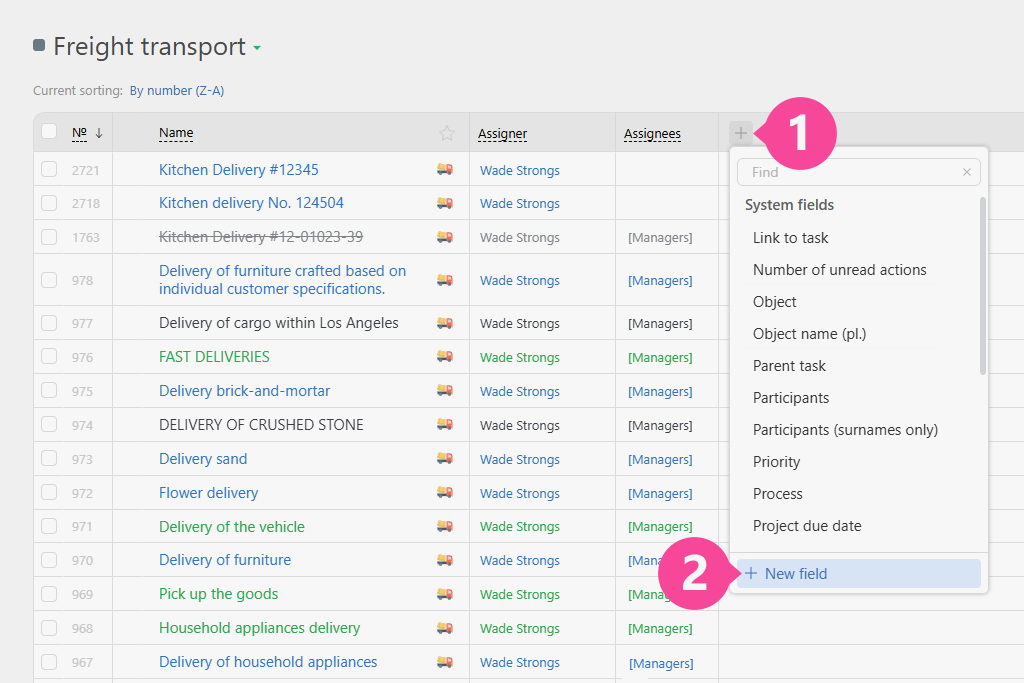Select the checkbox for task 970
This screenshot has height=683, width=1024.
coord(49,560)
